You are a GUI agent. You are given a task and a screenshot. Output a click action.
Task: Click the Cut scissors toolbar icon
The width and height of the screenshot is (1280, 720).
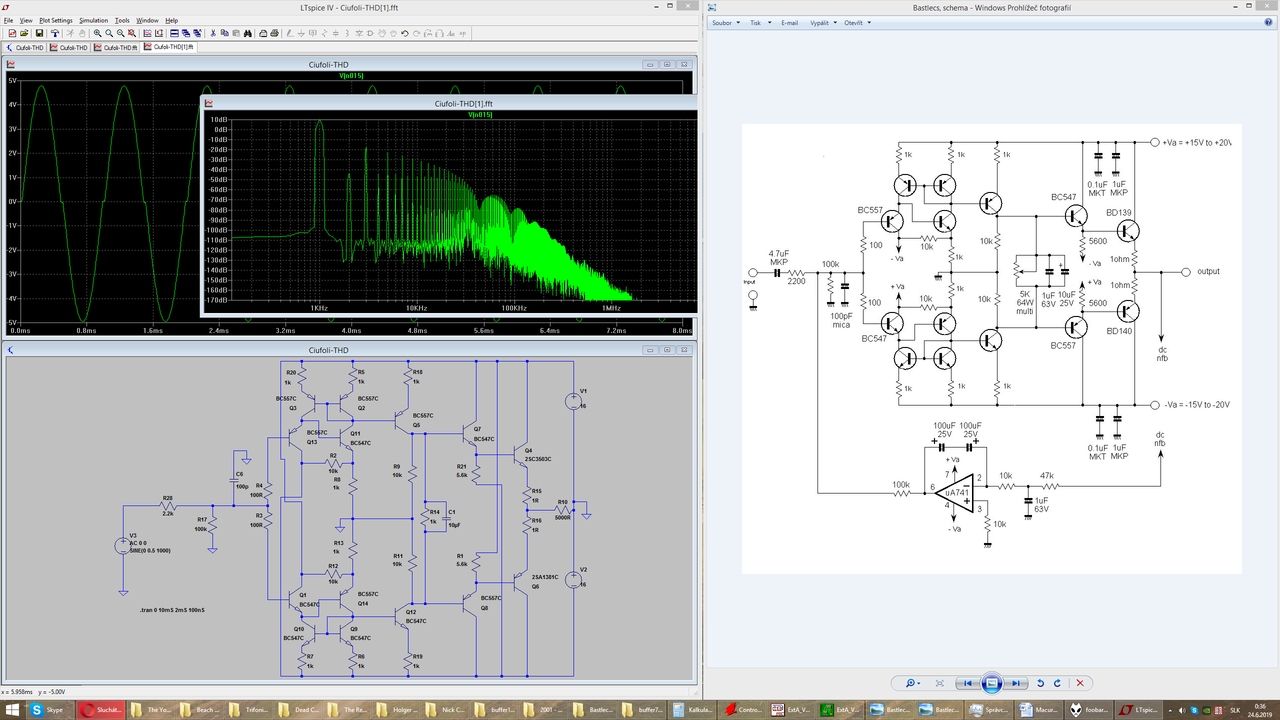(213, 33)
